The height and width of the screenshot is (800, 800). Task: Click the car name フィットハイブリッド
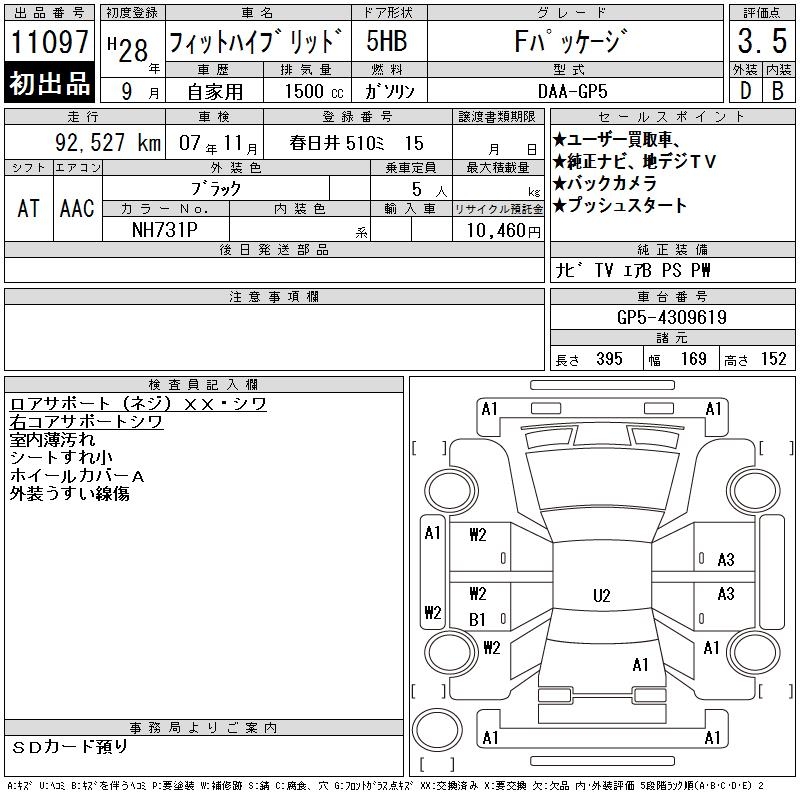256,41
